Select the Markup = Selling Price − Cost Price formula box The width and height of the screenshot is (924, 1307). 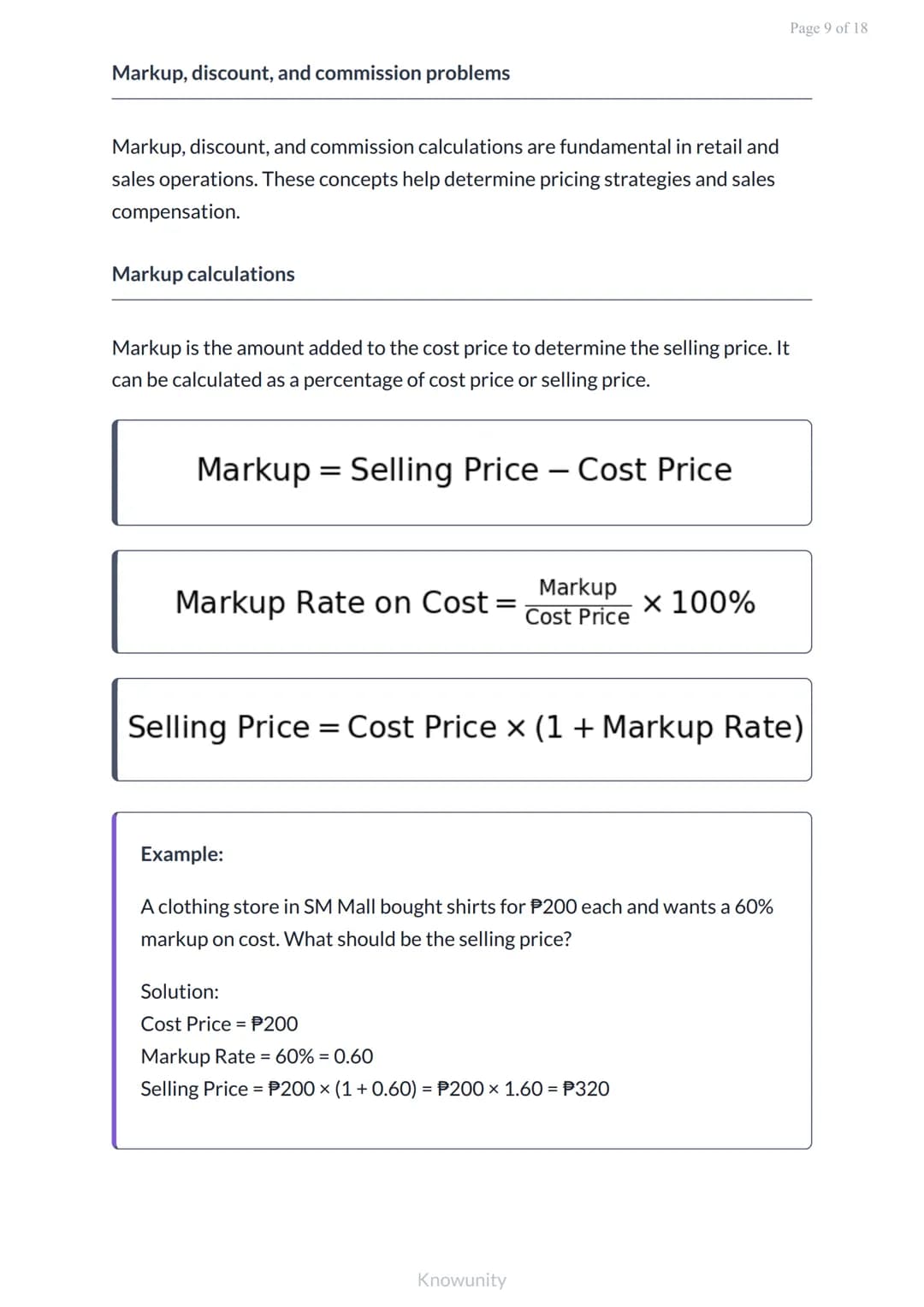click(x=462, y=472)
